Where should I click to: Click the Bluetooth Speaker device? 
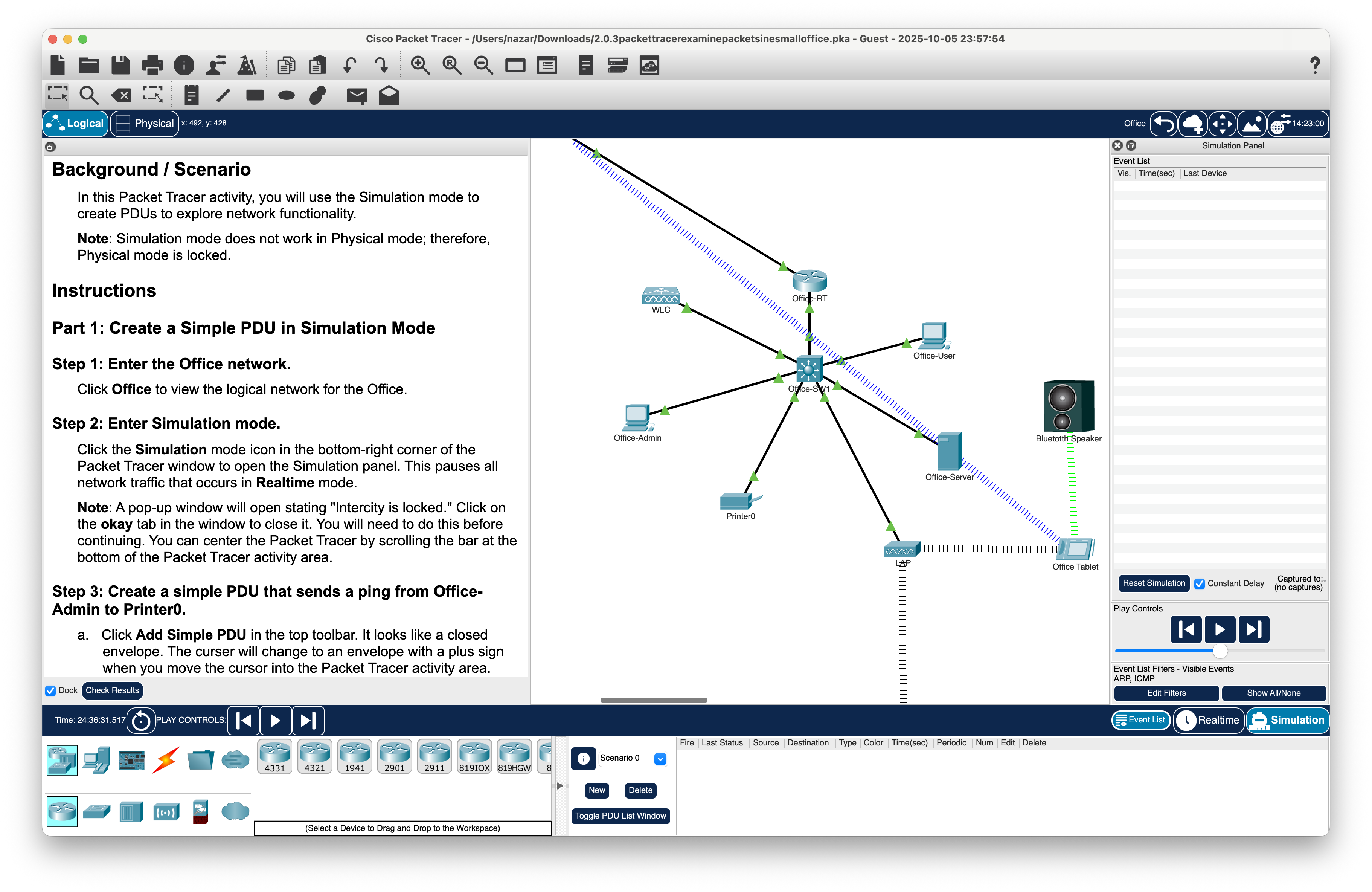1069,406
